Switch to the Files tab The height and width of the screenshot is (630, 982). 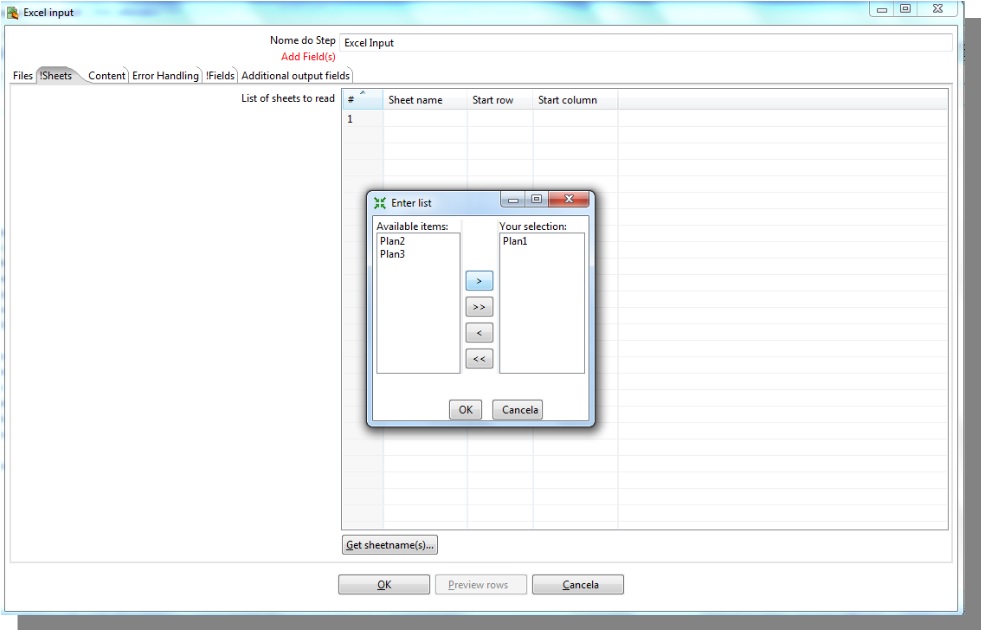pyautogui.click(x=22, y=76)
